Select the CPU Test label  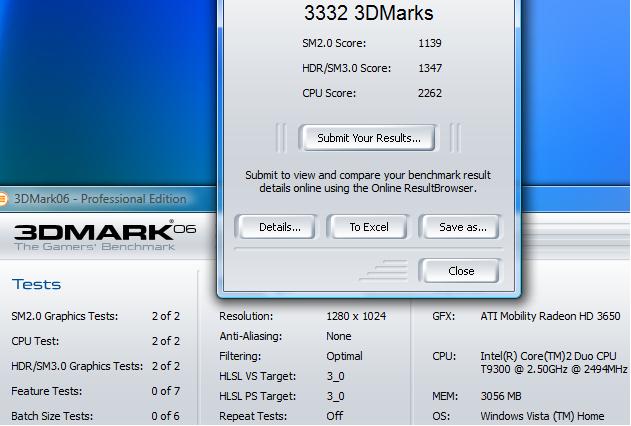coord(35,341)
